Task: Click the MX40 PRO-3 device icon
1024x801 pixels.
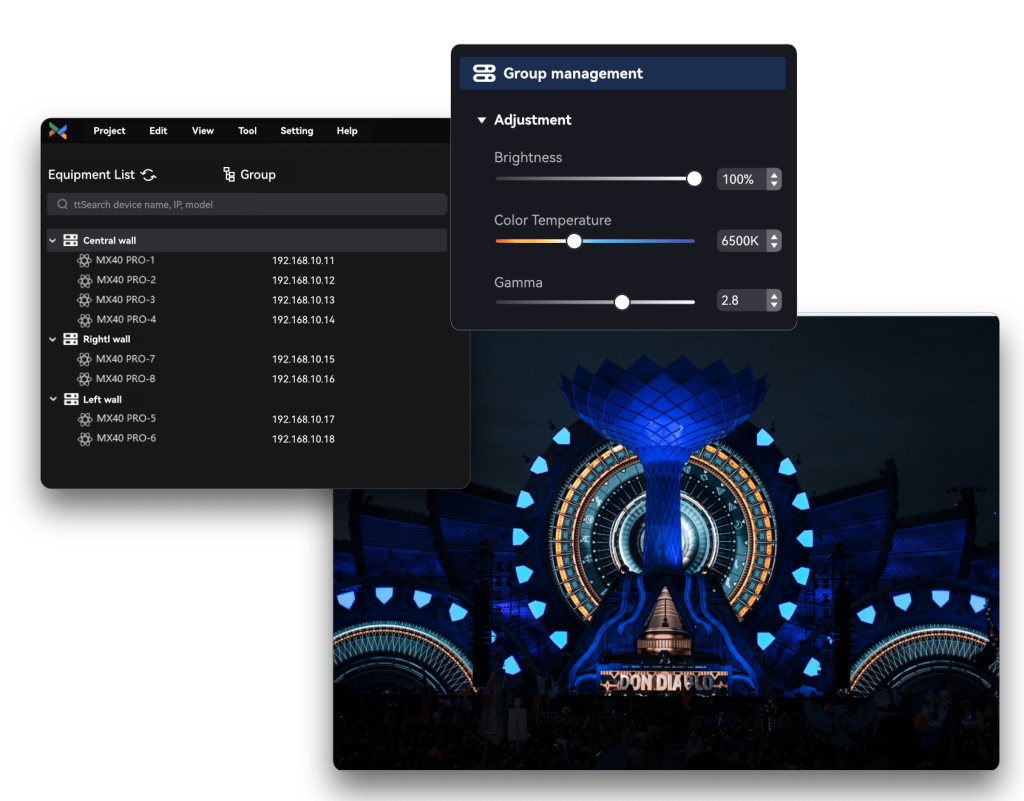Action: (x=84, y=300)
